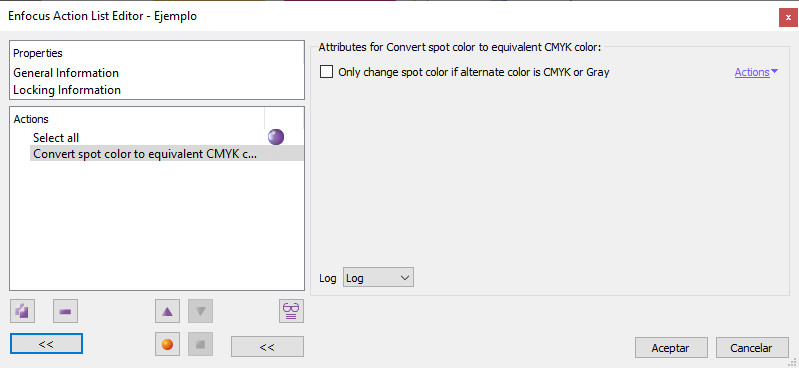Click the gray stop square button

click(x=200, y=345)
